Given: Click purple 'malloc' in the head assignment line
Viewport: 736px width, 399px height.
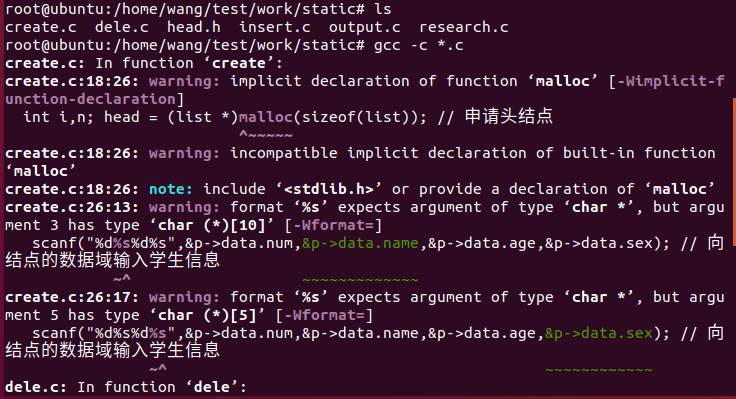Looking at the screenshot, I should (x=266, y=117).
